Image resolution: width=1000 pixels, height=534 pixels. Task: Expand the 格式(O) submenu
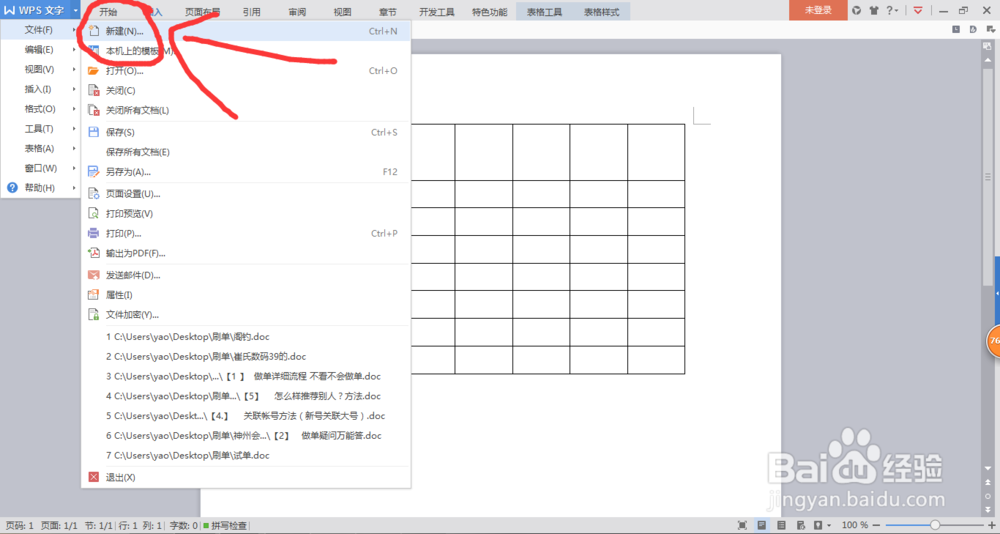click(40, 109)
